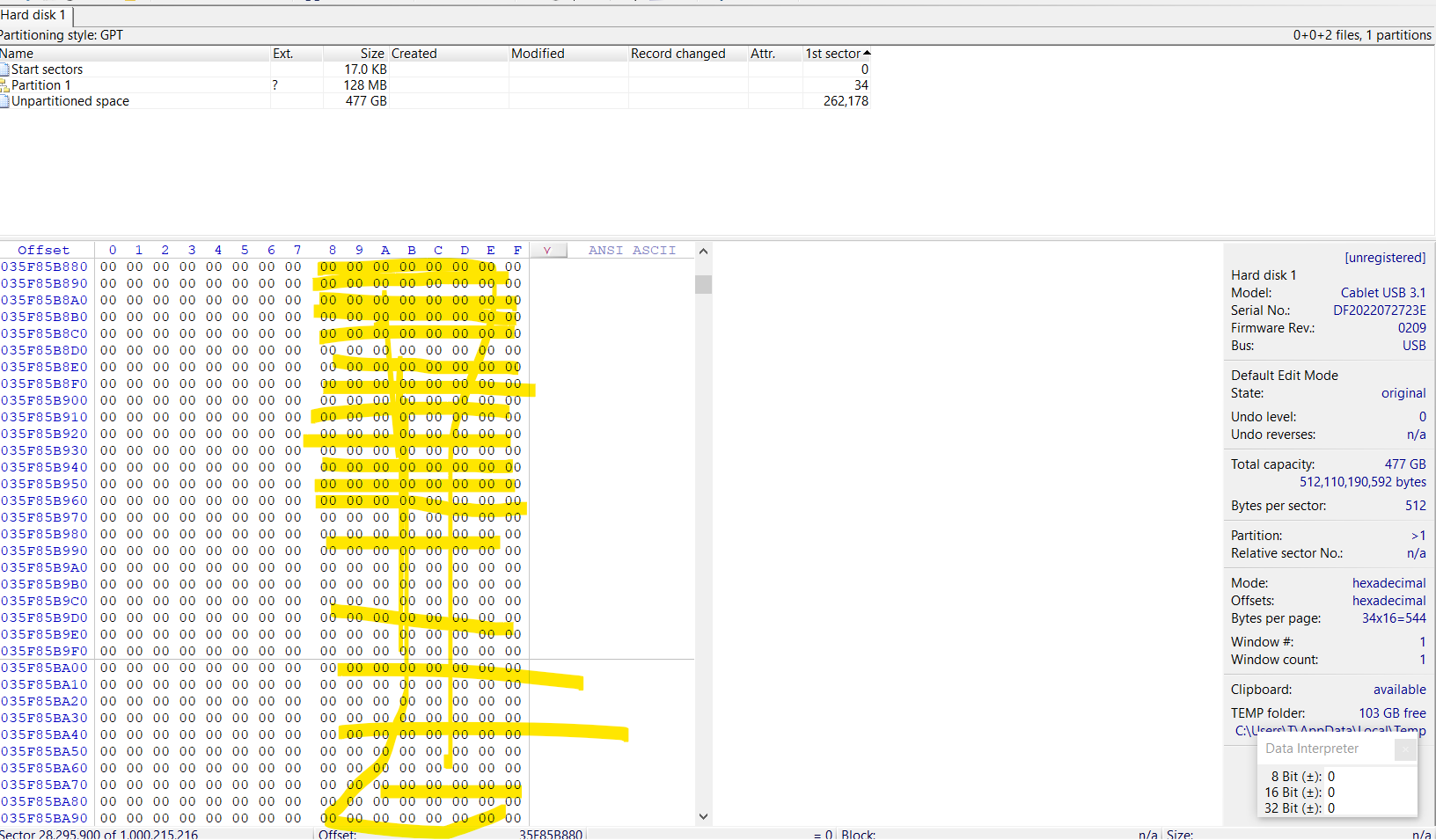Sort by the Record changed column header
The height and width of the screenshot is (840, 1436).
(688, 54)
